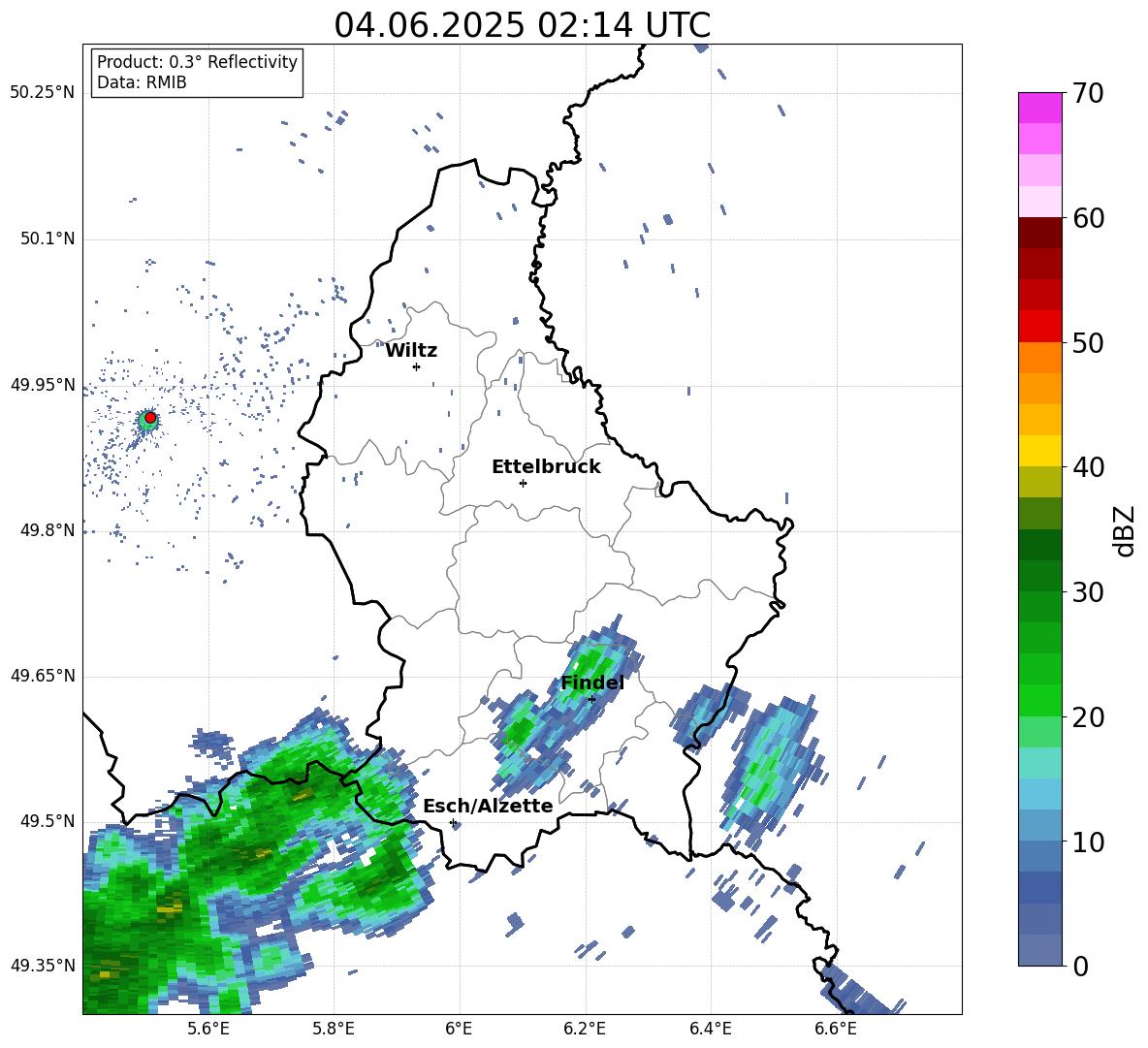Click the 10 value on colorbar
1148x1048 pixels.
[x=1088, y=842]
